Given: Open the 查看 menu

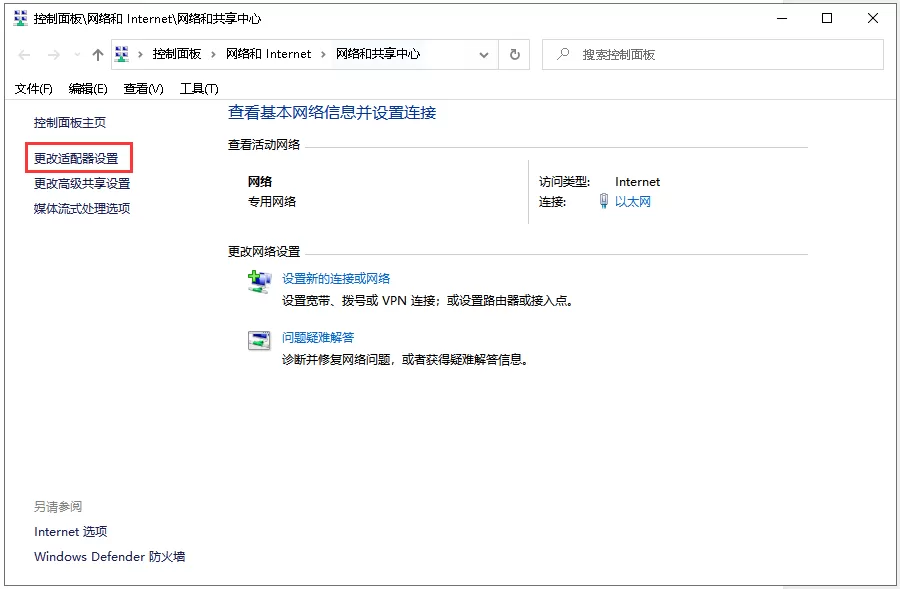Looking at the screenshot, I should coord(143,88).
